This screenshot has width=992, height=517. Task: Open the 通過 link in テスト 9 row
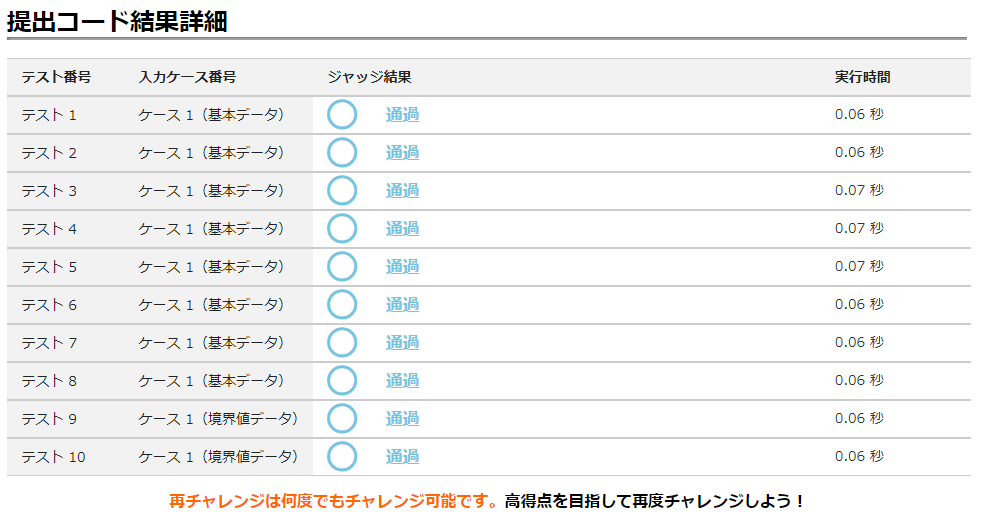(402, 419)
